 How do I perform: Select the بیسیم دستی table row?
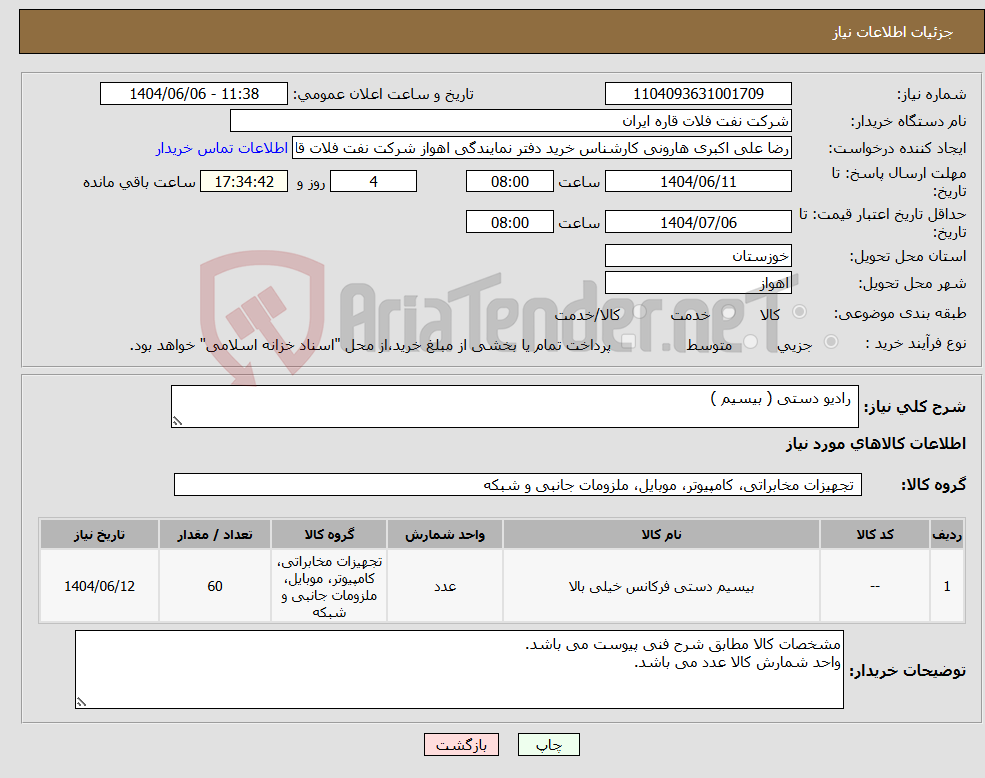coord(500,586)
